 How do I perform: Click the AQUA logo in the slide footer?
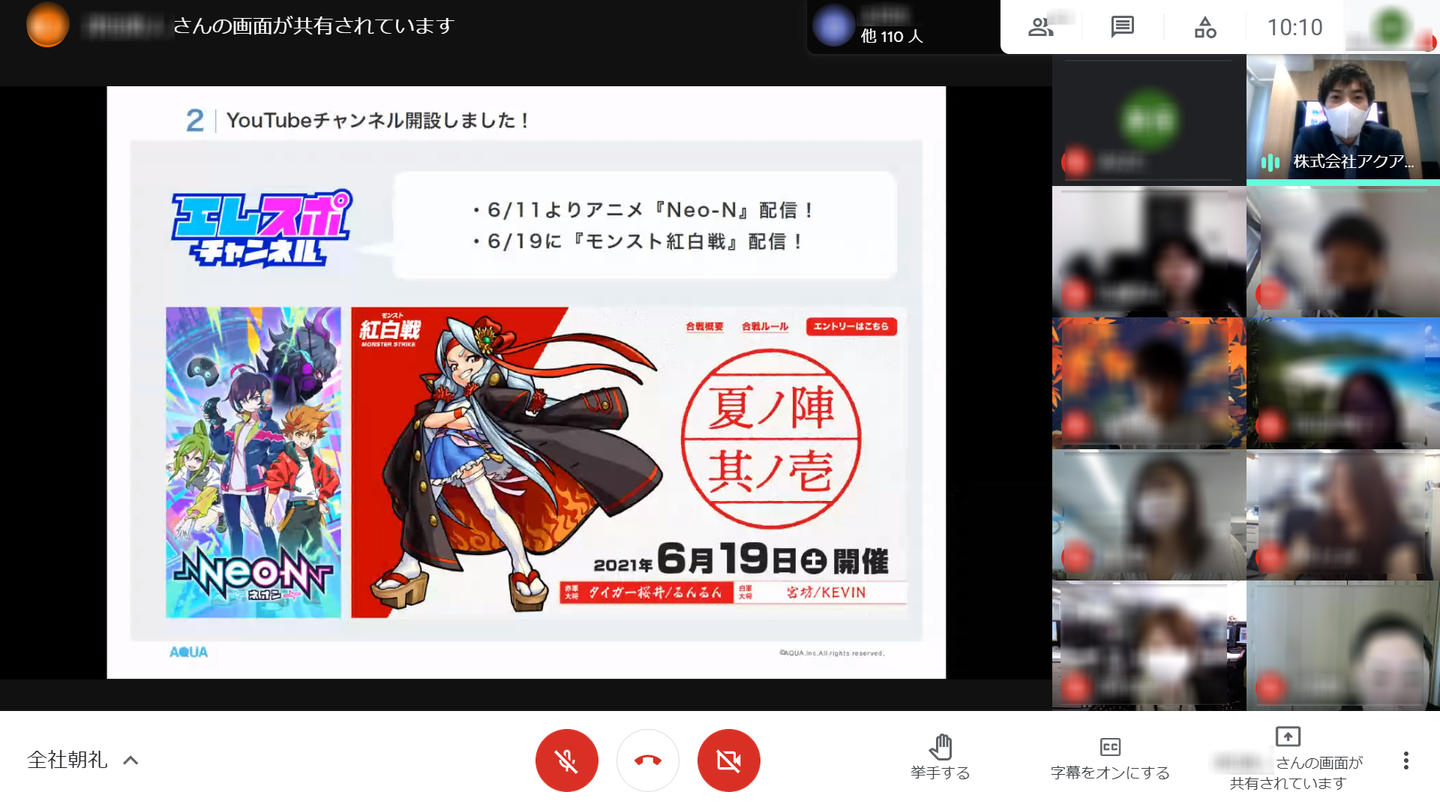click(x=188, y=652)
